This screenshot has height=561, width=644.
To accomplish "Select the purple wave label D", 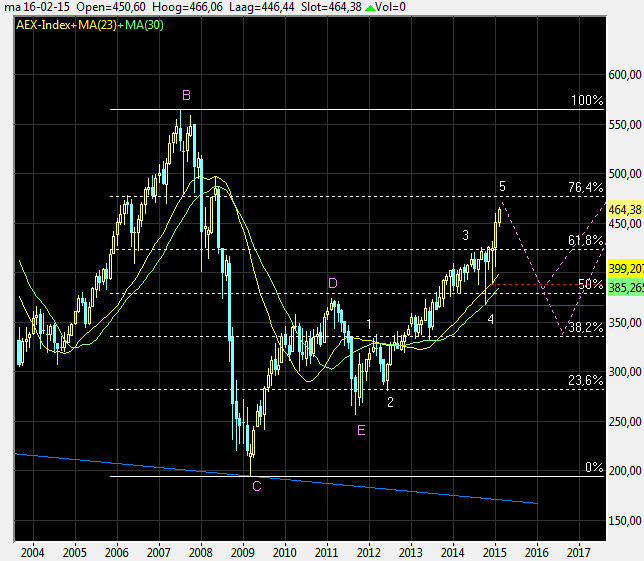I will [x=332, y=284].
